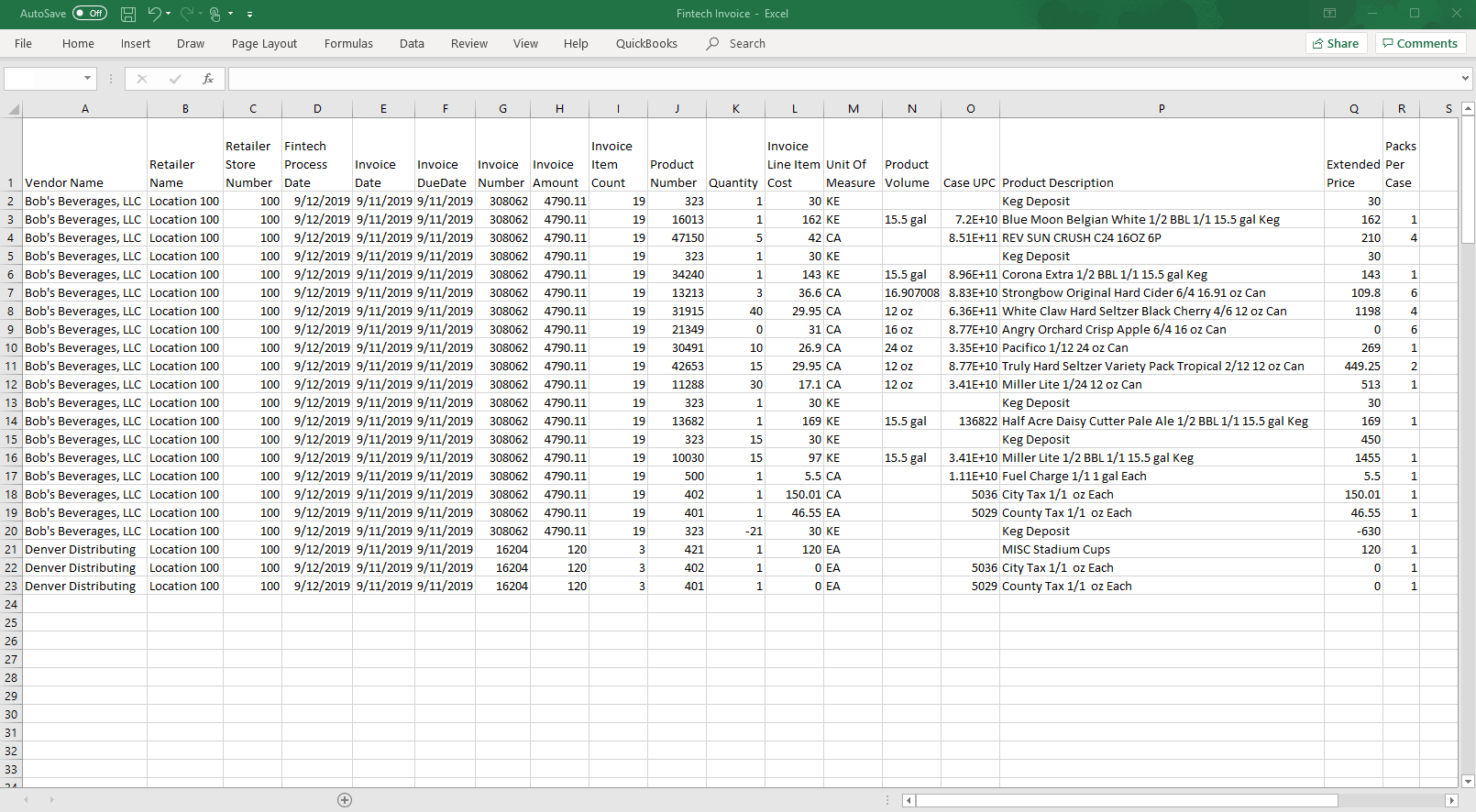Open the Touch/Mouse Mode dropdown arrow
This screenshot has height=812, width=1476.
[231, 14]
